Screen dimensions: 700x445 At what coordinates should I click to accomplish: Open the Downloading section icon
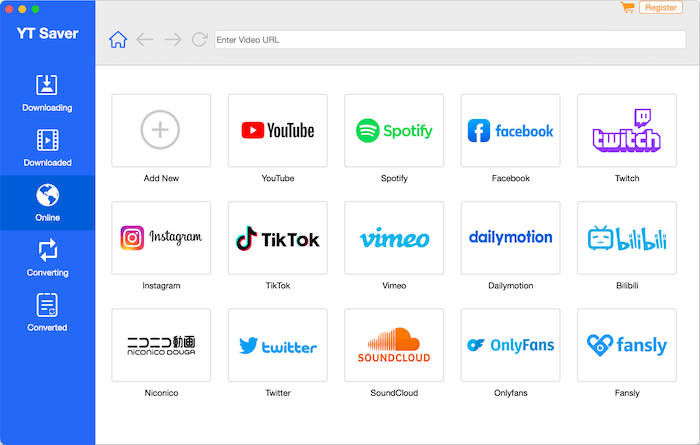point(47,85)
